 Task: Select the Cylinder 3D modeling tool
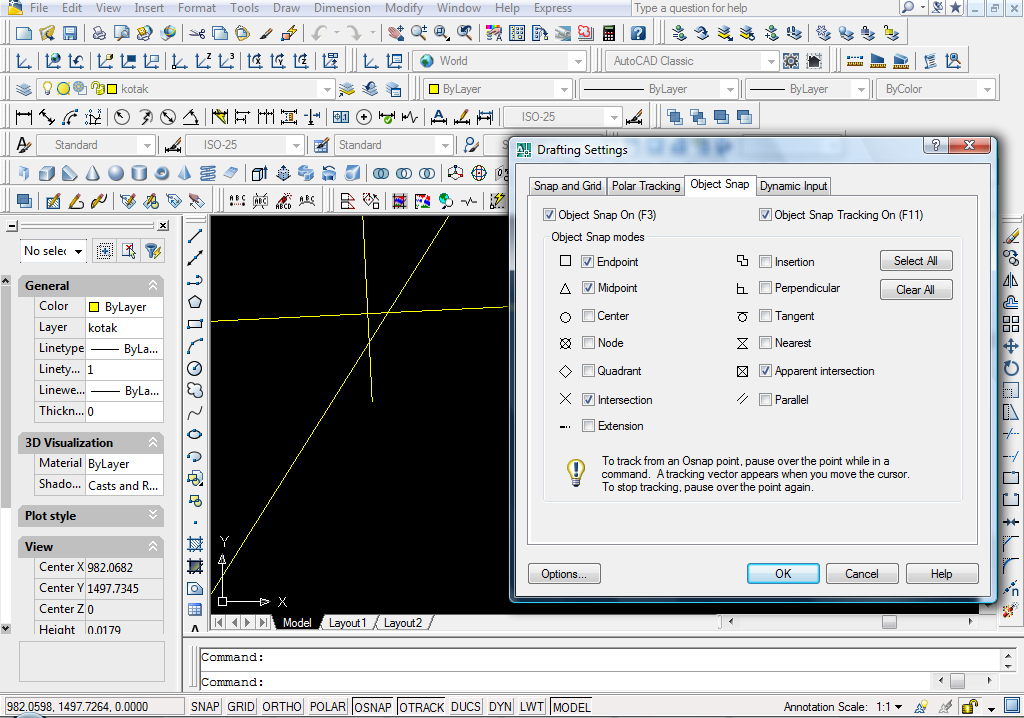pyautogui.click(x=139, y=173)
